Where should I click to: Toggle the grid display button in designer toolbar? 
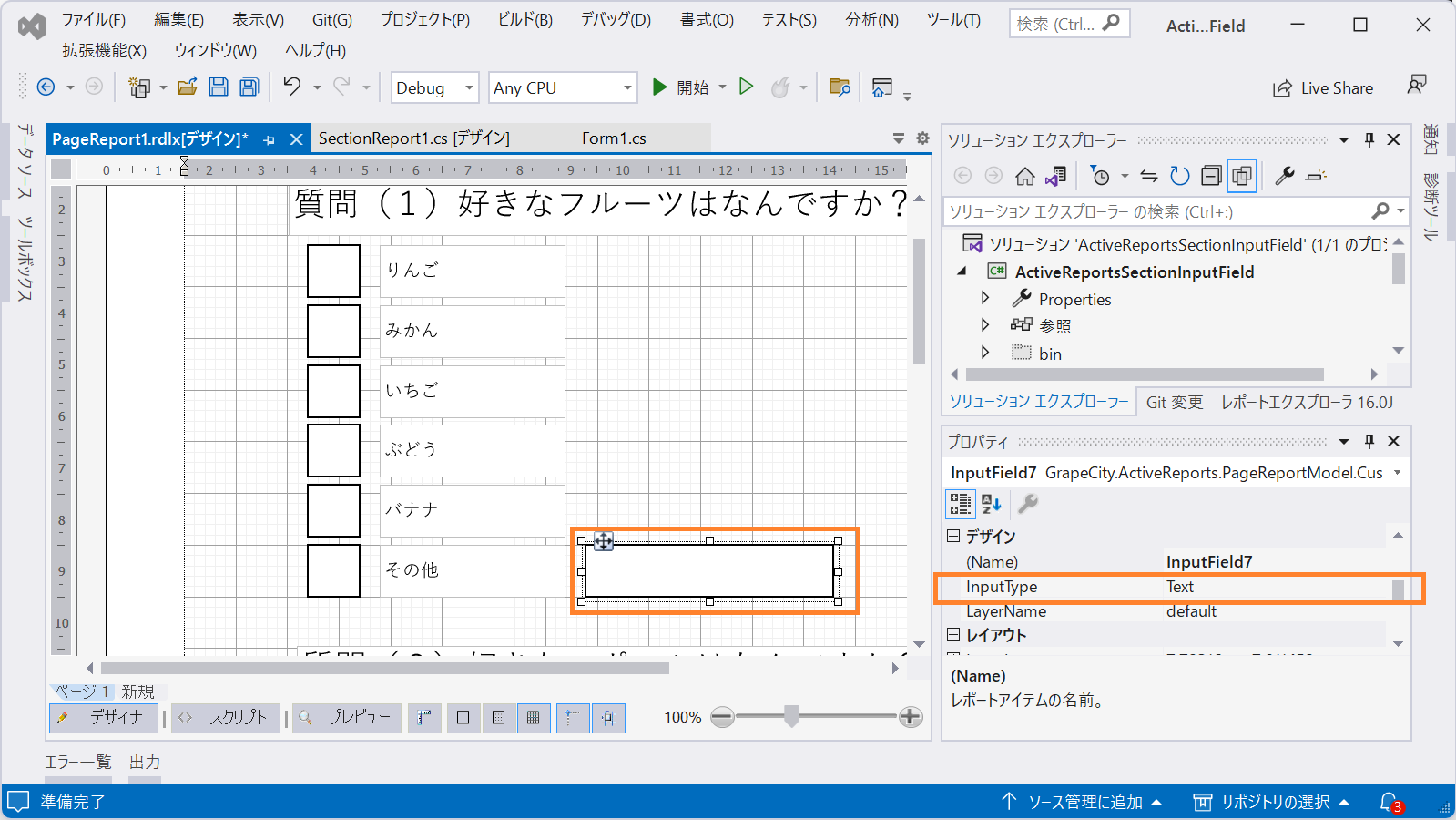(534, 718)
